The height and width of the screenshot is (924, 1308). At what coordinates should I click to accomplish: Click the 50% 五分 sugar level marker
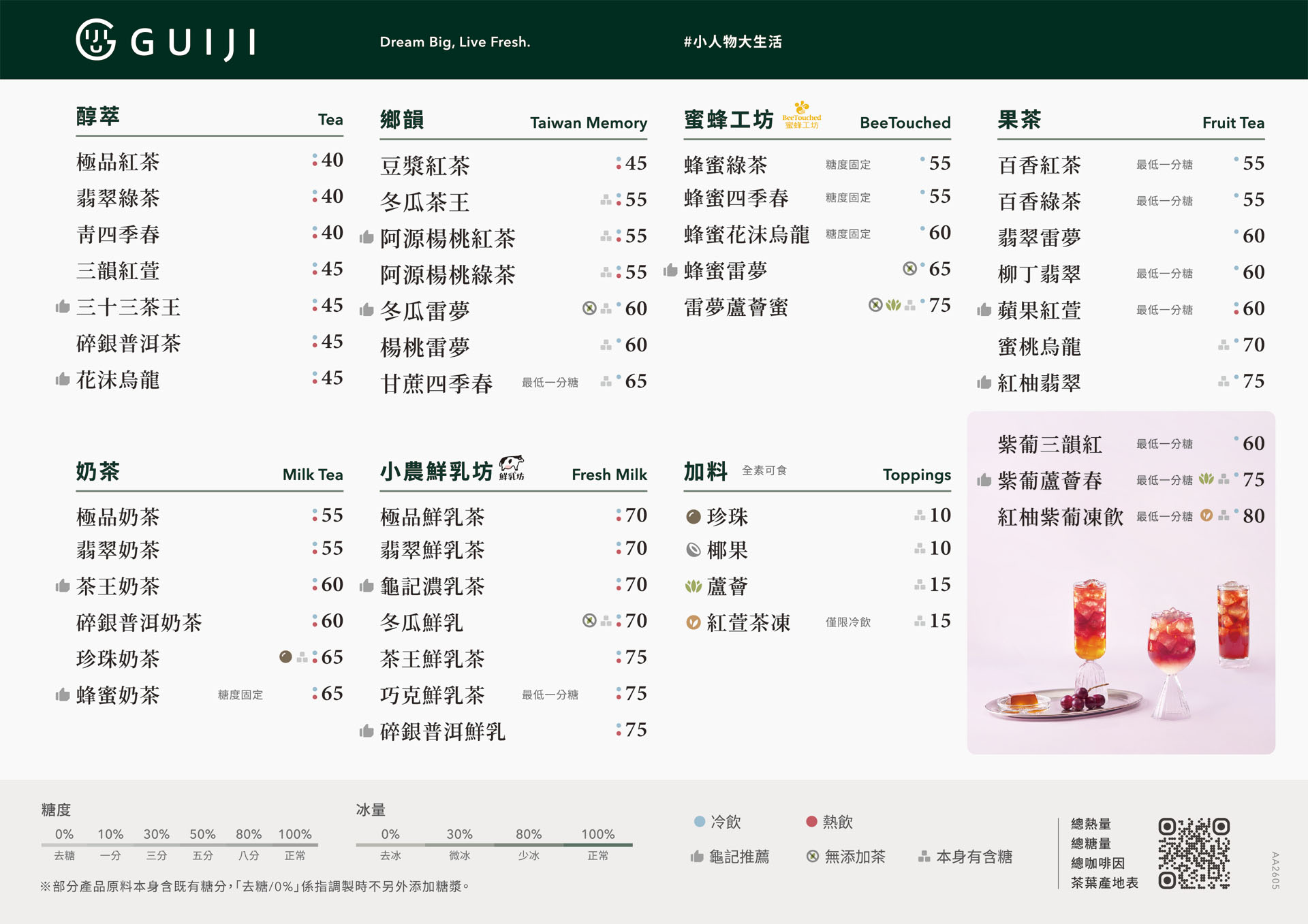(x=202, y=844)
